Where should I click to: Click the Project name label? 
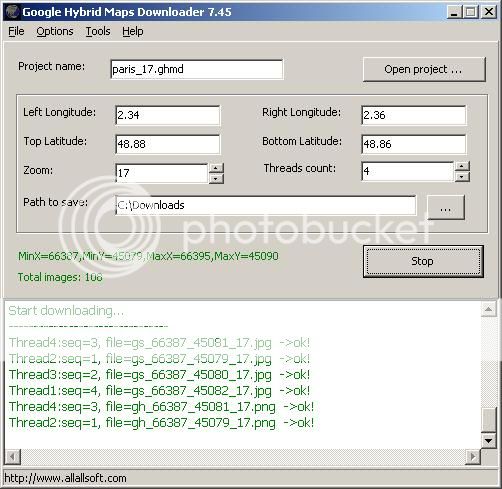click(51, 66)
